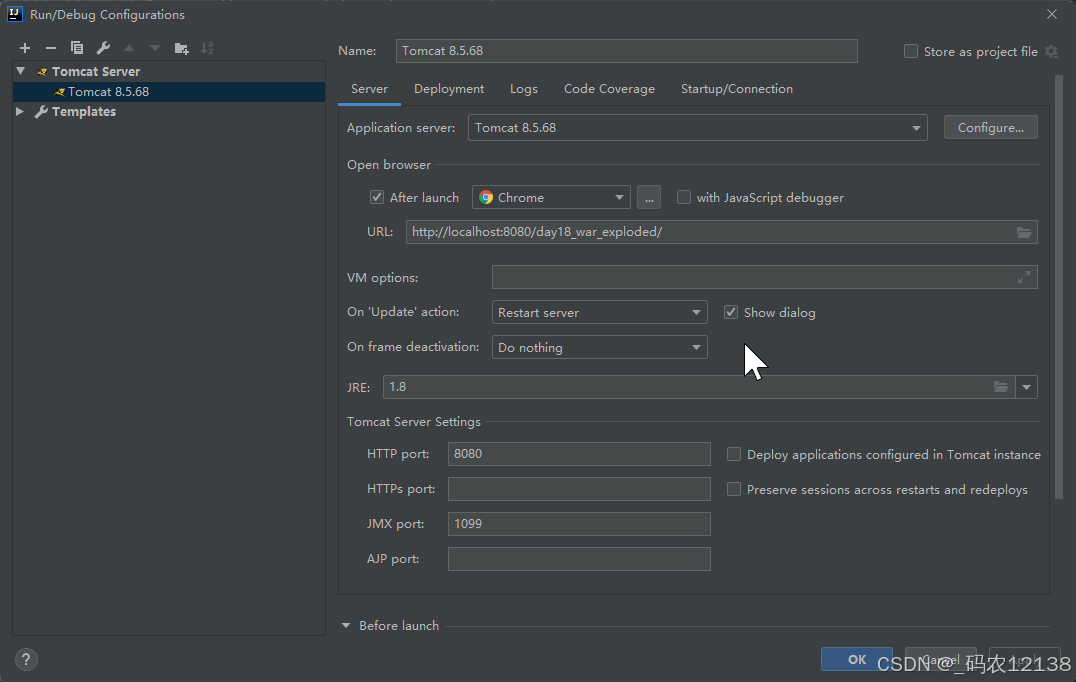Browse URL using folder icon in URL field
Screen dimensions: 1076x682
(x=1024, y=233)
